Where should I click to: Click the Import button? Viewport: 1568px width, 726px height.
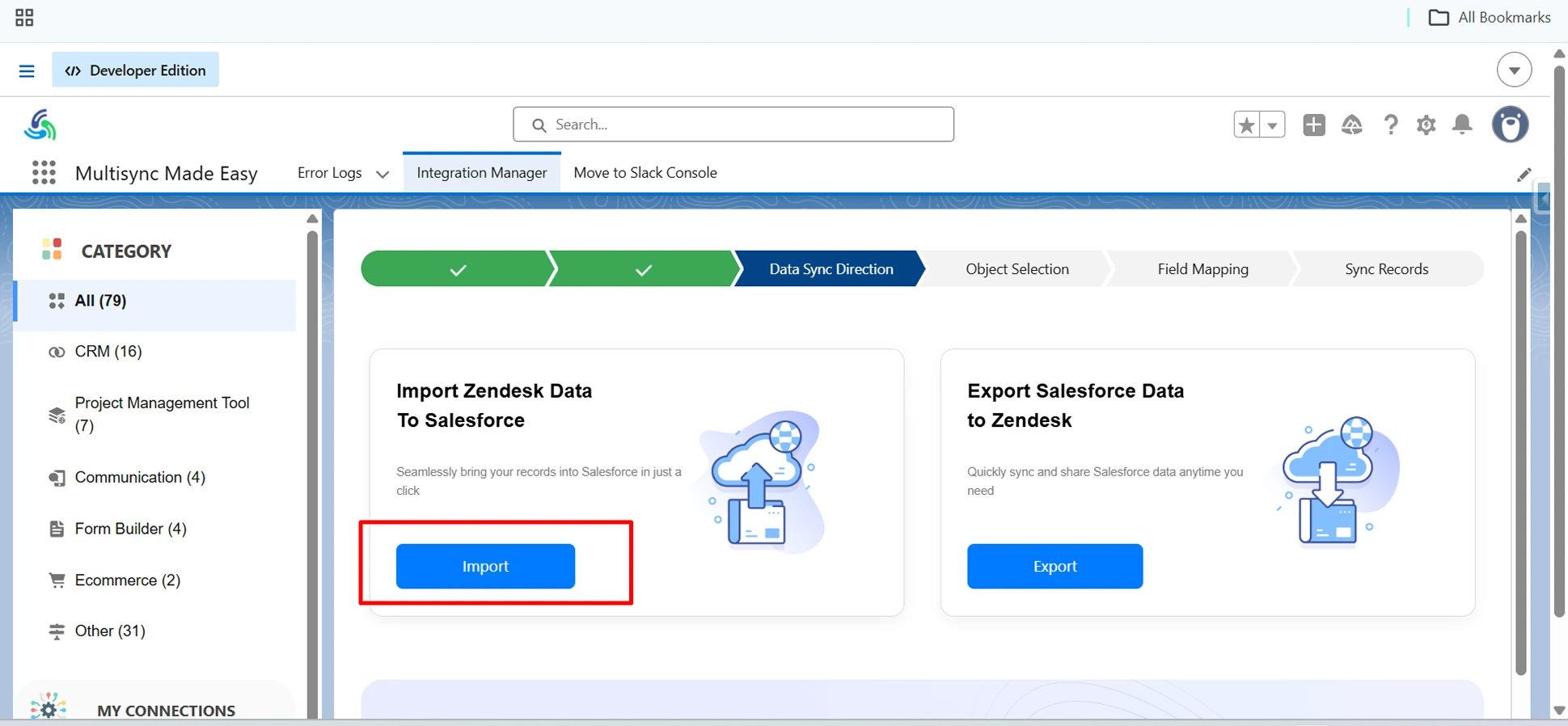[x=485, y=567]
